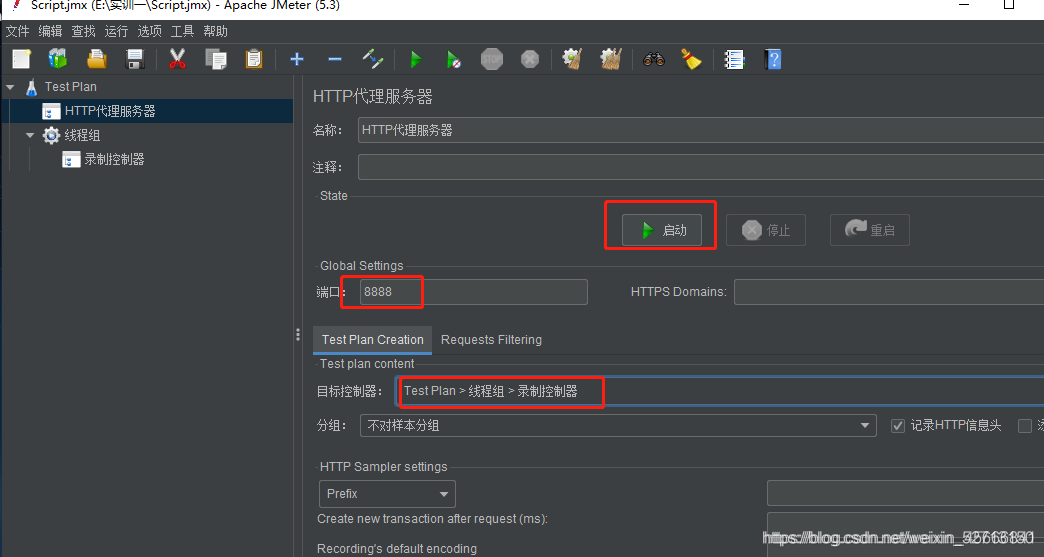Open the Templates toolbar icon
The height and width of the screenshot is (557, 1044).
pyautogui.click(x=58, y=59)
